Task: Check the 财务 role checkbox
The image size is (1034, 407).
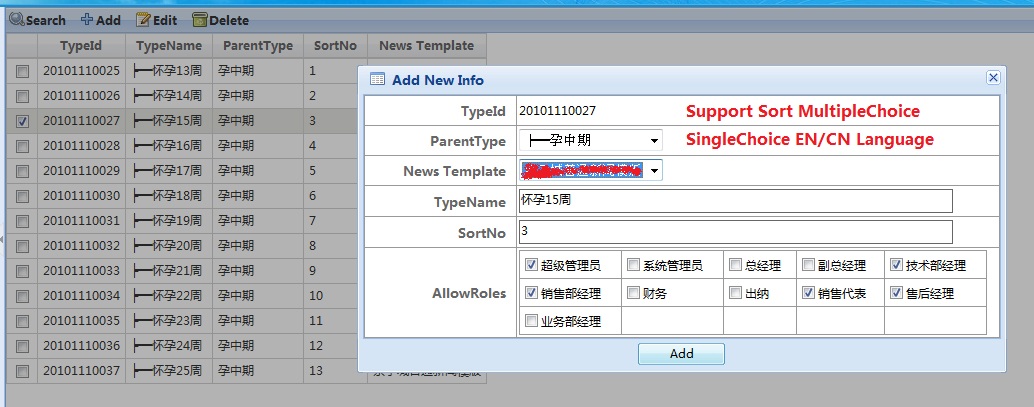Action: tap(633, 293)
